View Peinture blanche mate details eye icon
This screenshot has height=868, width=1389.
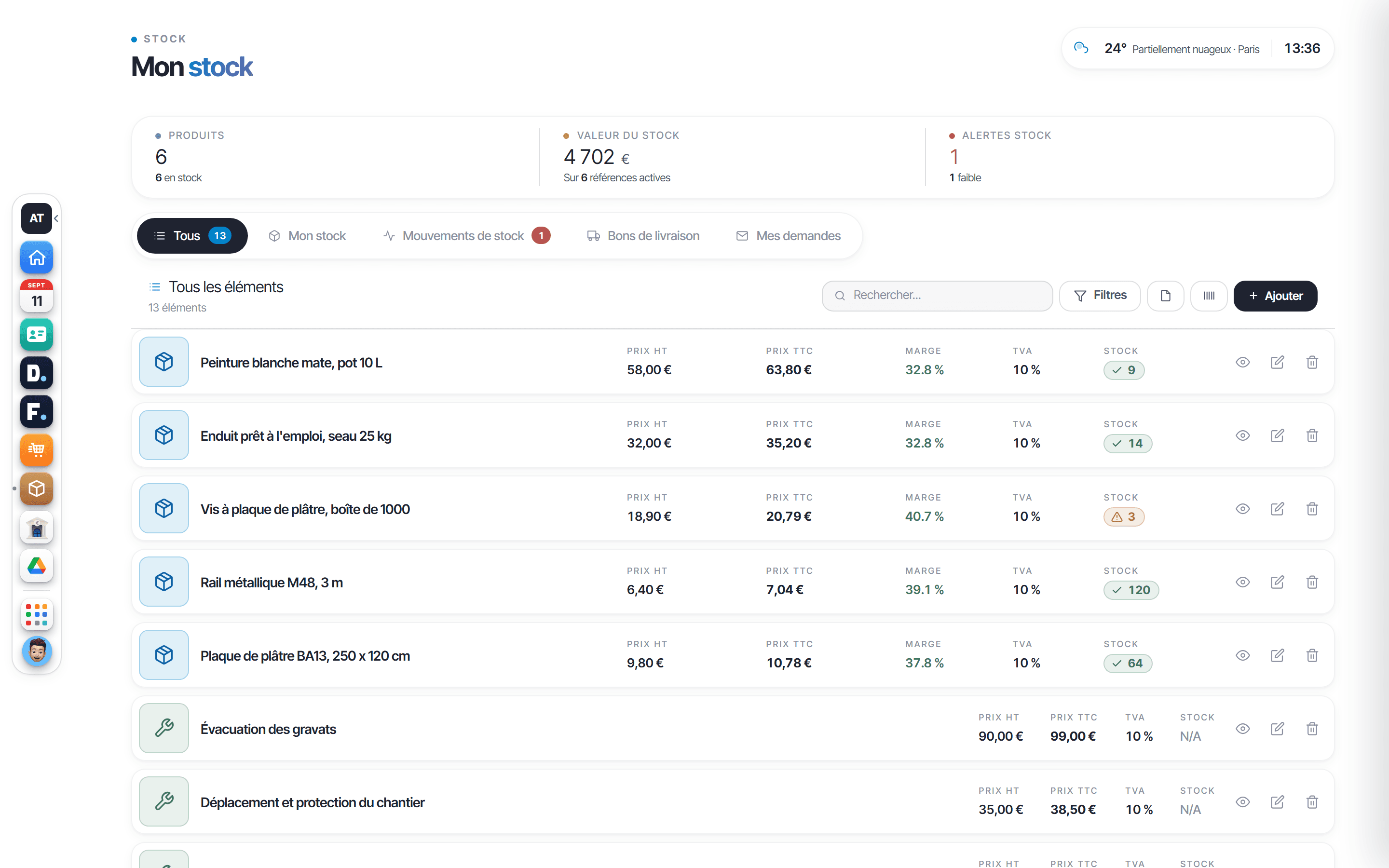[x=1243, y=362]
